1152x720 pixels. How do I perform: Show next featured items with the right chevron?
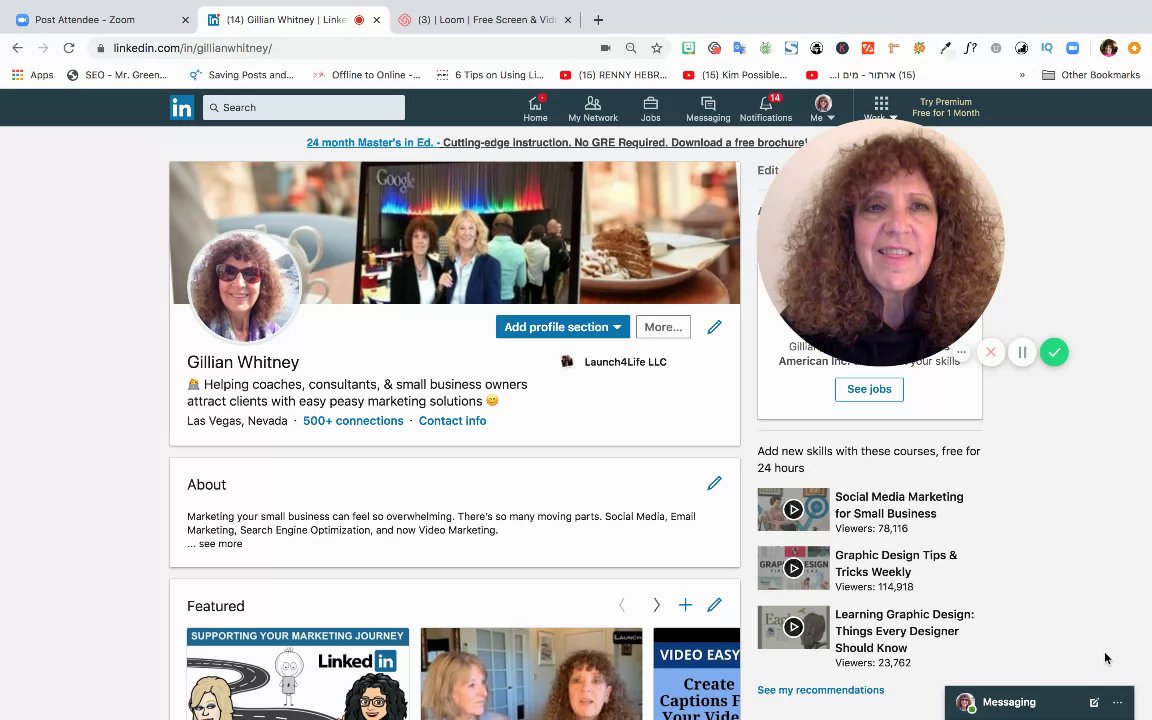[x=656, y=605]
